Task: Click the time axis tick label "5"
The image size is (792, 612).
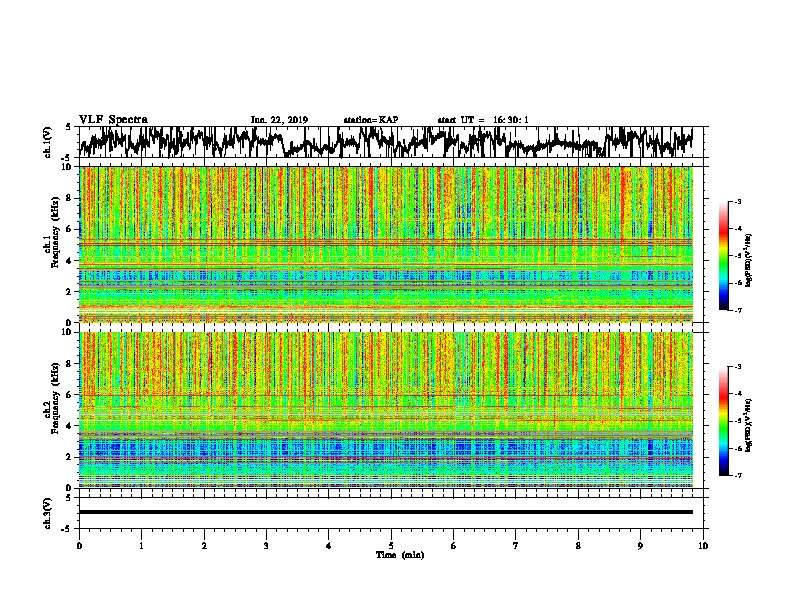Action: coord(391,546)
